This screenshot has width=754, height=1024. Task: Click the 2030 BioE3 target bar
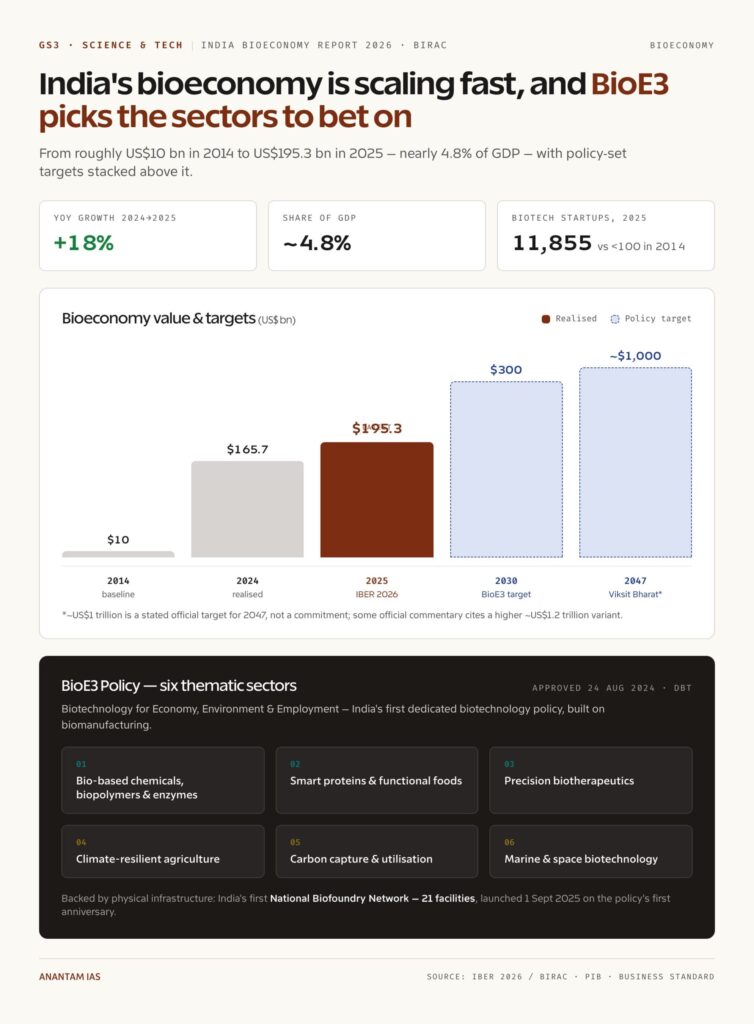tap(506, 469)
